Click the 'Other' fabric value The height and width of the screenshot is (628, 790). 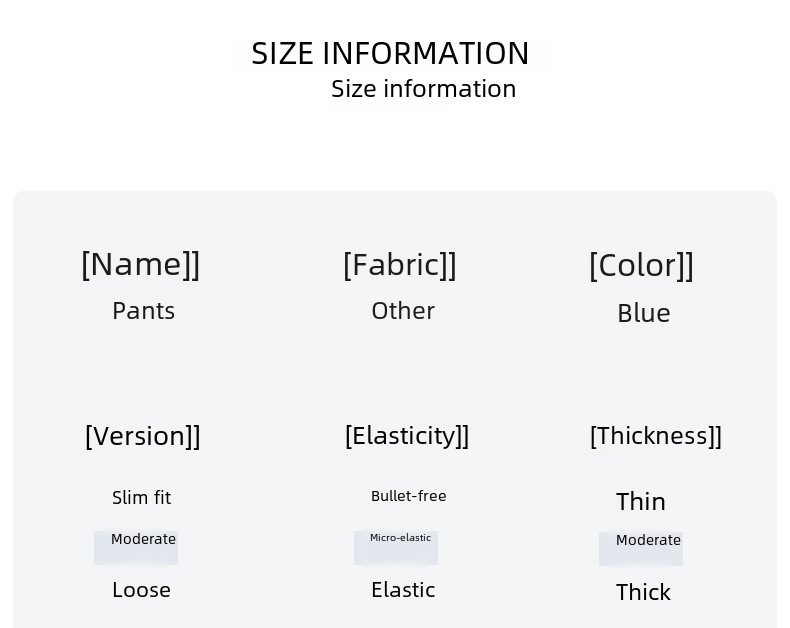coord(403,311)
